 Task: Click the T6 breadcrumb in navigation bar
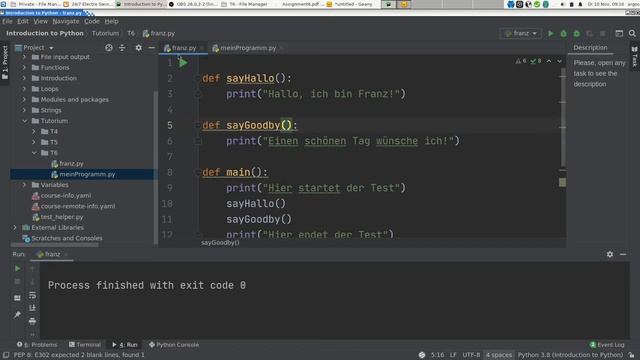(131, 33)
